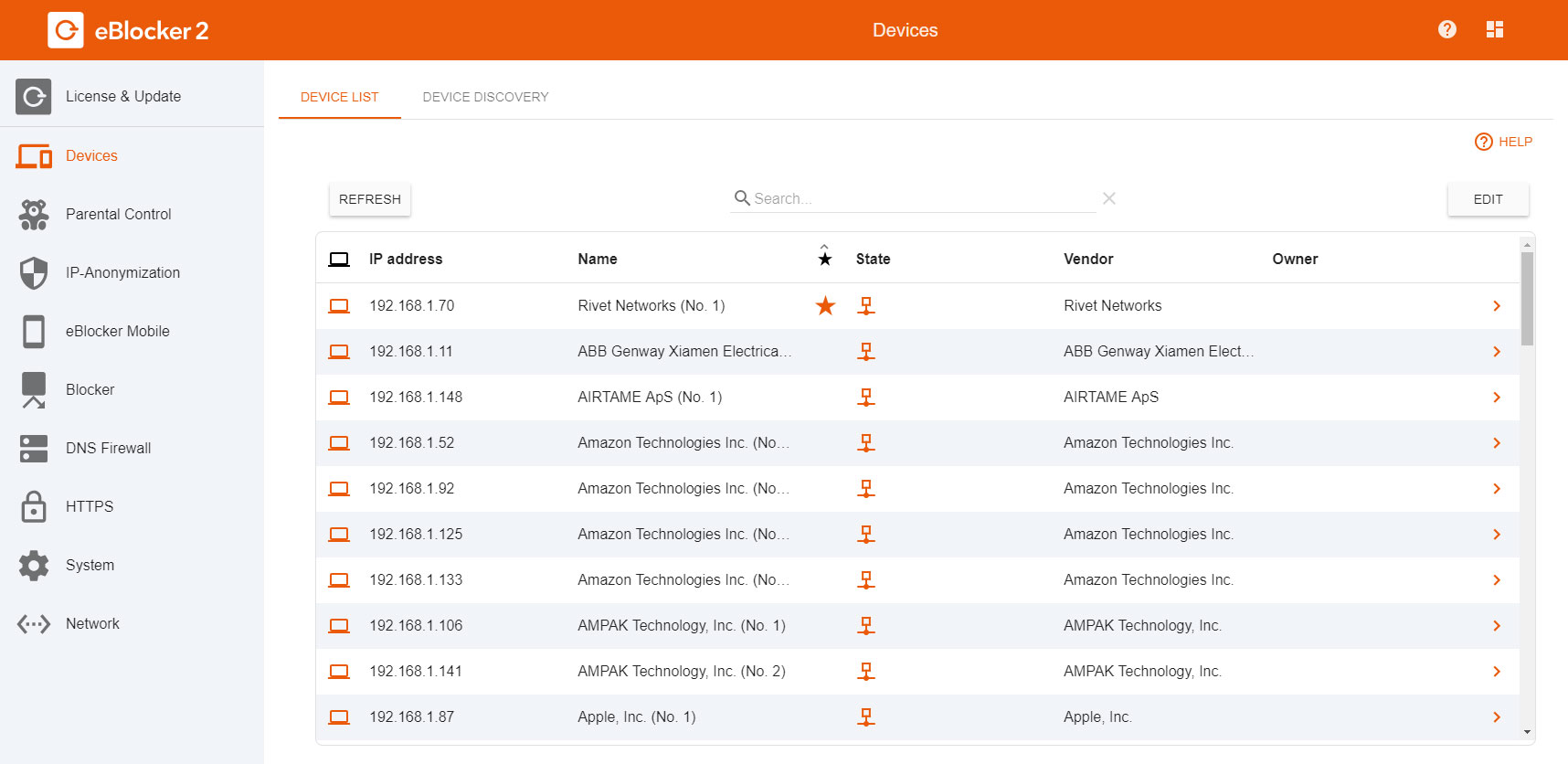Click the HTTPS padlock icon

pyautogui.click(x=34, y=506)
